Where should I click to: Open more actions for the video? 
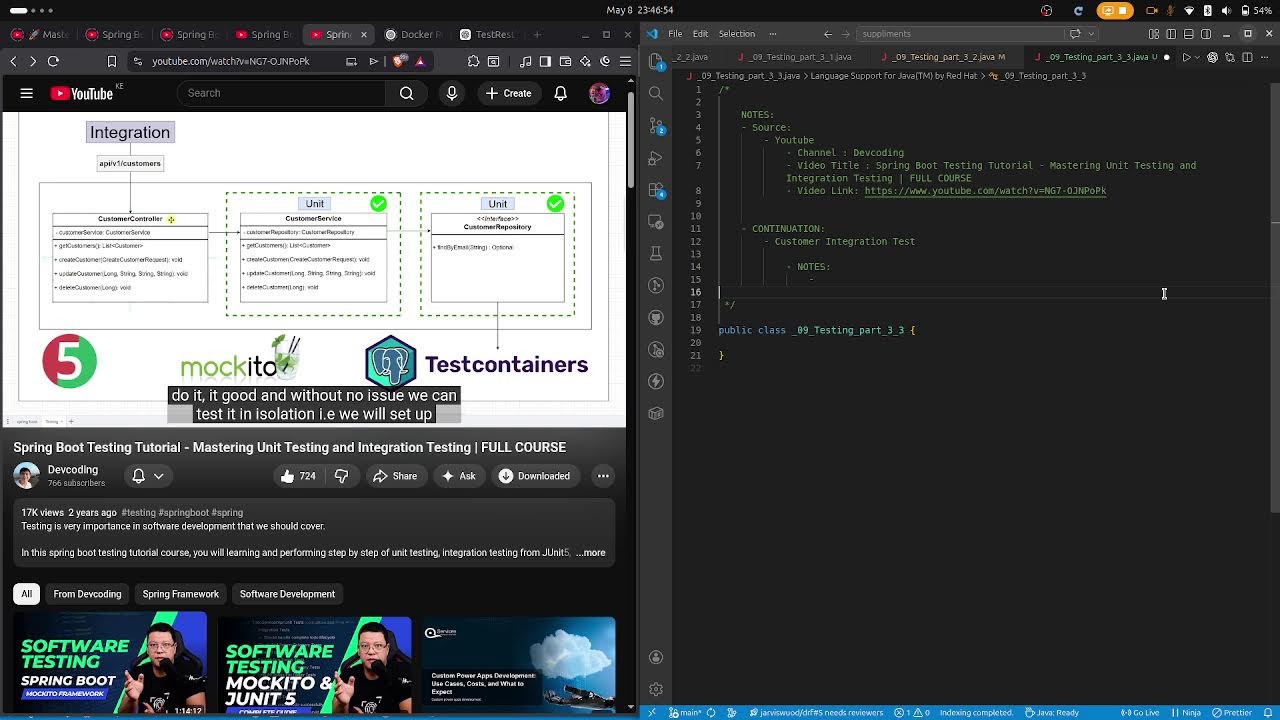tap(603, 476)
